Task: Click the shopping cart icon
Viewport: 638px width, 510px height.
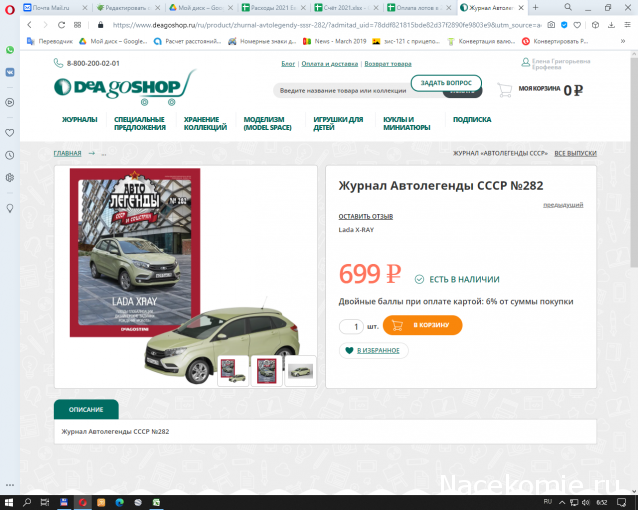Action: tap(505, 90)
